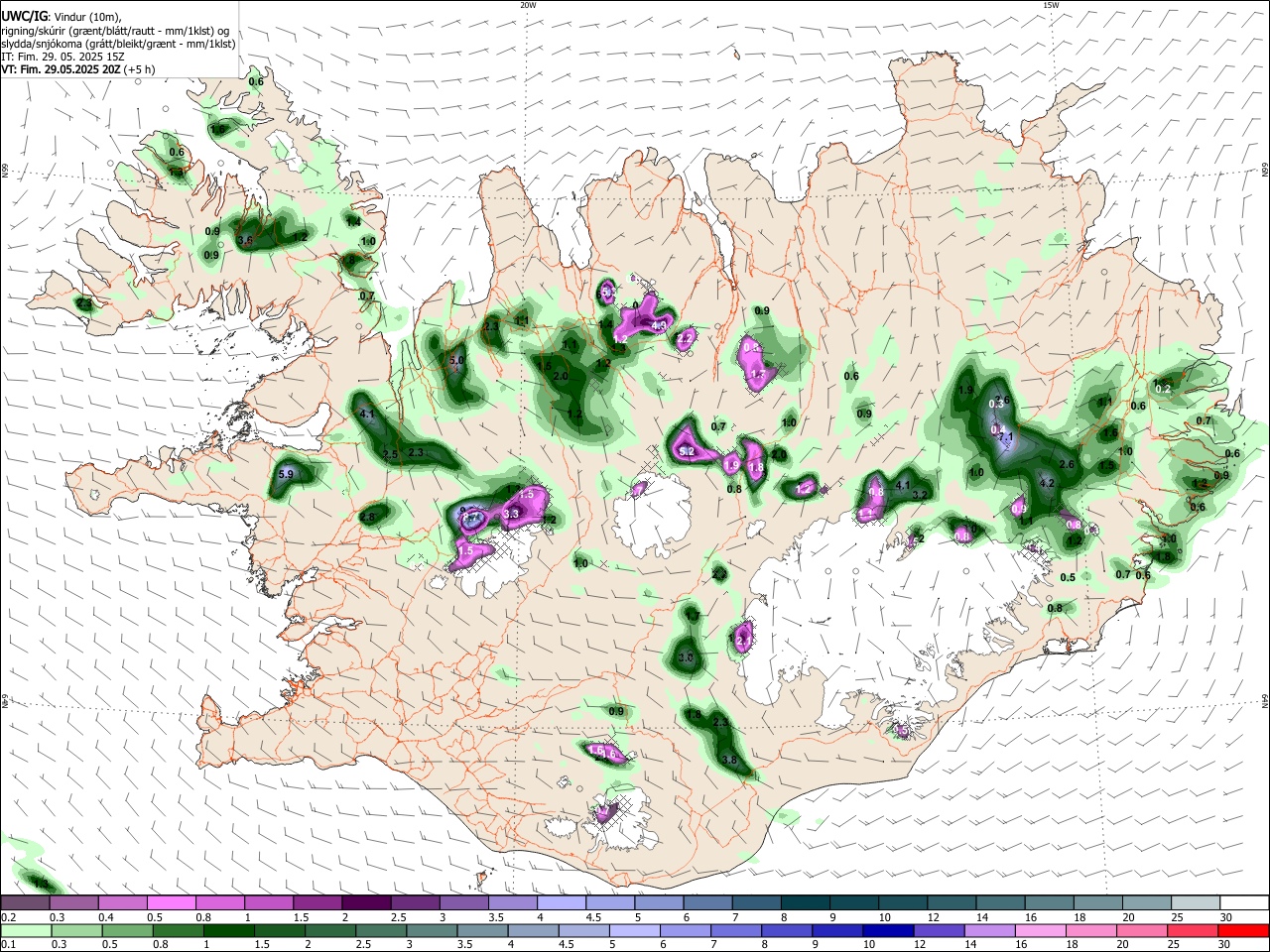Select the snow legend swatch between 0.3 and 0.4
This screenshot has height=952, width=1270.
[74, 903]
